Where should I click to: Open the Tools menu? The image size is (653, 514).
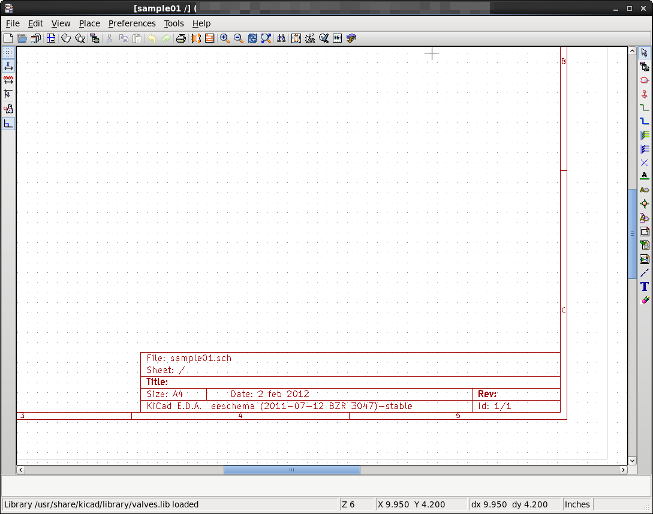174,23
